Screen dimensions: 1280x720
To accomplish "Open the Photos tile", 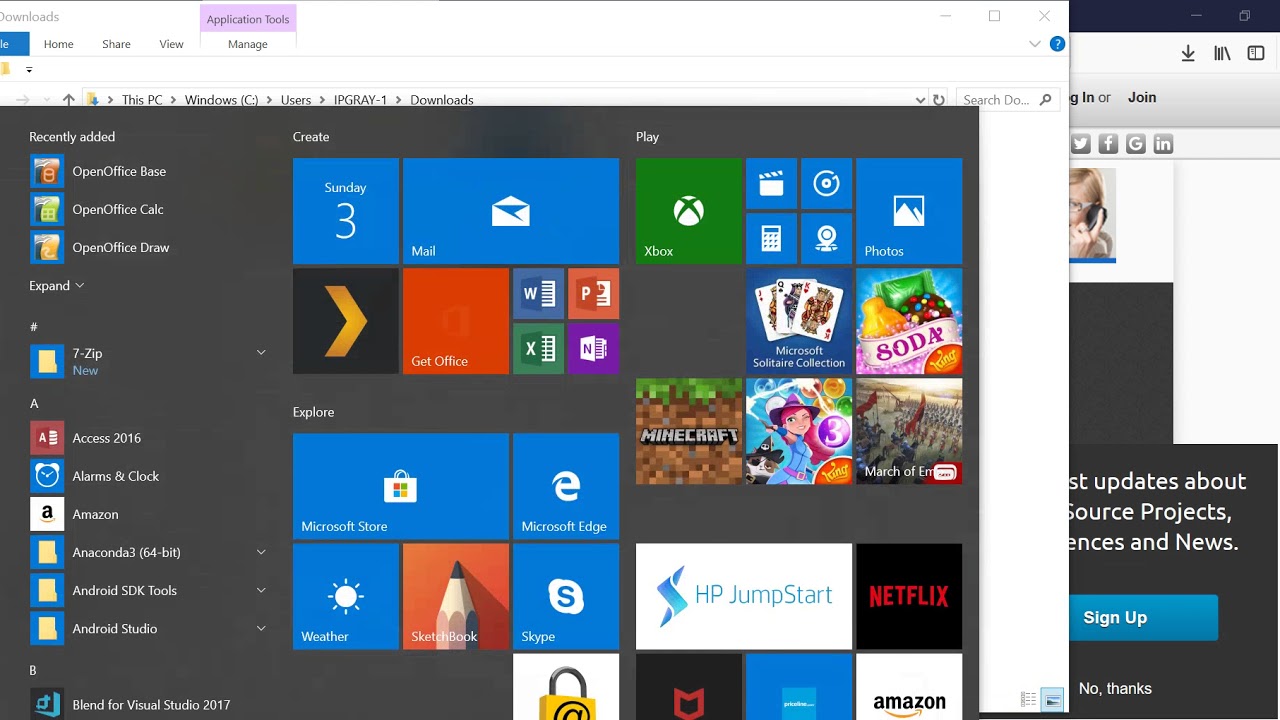I will click(x=909, y=211).
